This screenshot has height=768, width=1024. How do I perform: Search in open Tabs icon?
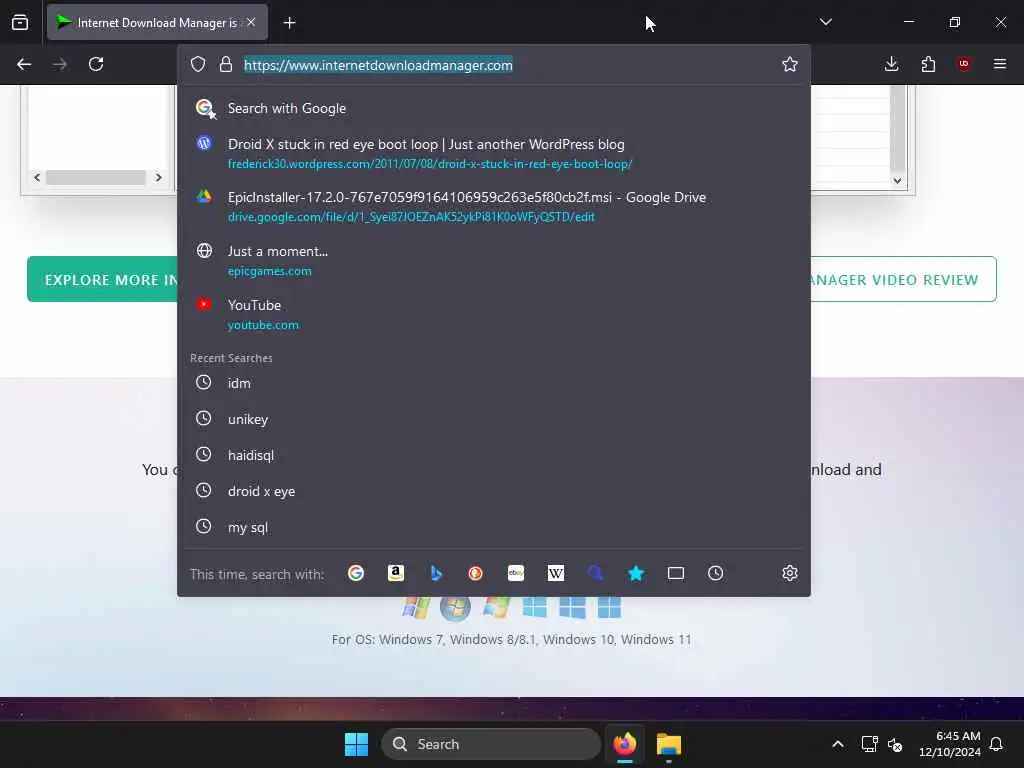[676, 573]
